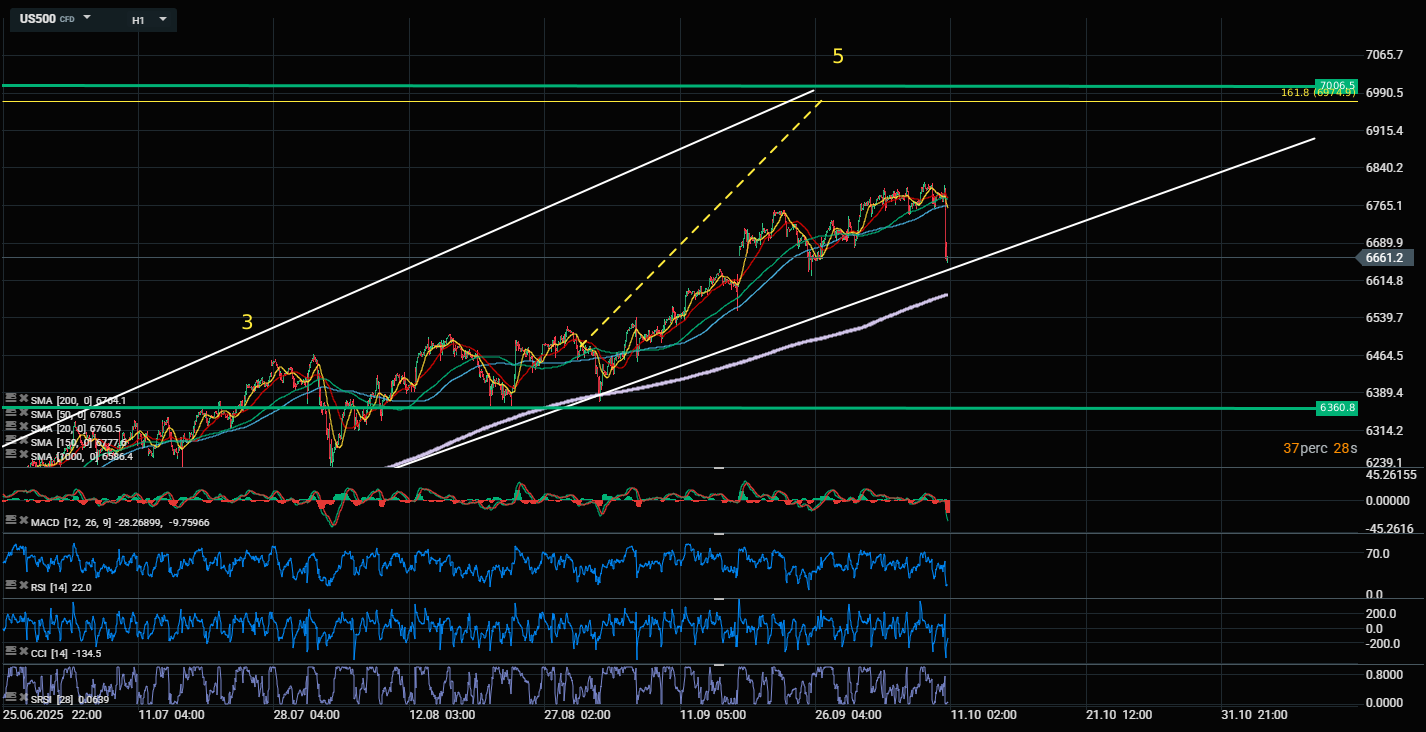The height and width of the screenshot is (732, 1426).
Task: Grab resize handle above the MACD panel
Action: pyautogui.click(x=718, y=468)
